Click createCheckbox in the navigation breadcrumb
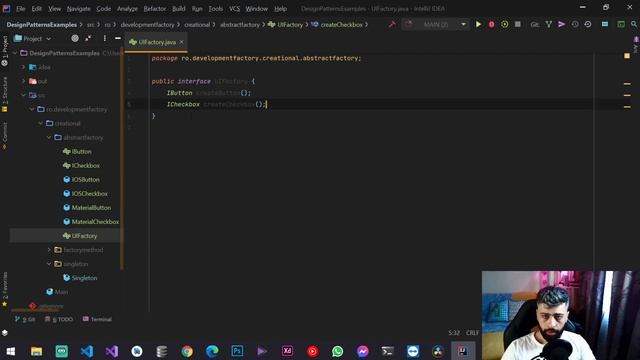This screenshot has height=360, width=640. pyautogui.click(x=341, y=24)
